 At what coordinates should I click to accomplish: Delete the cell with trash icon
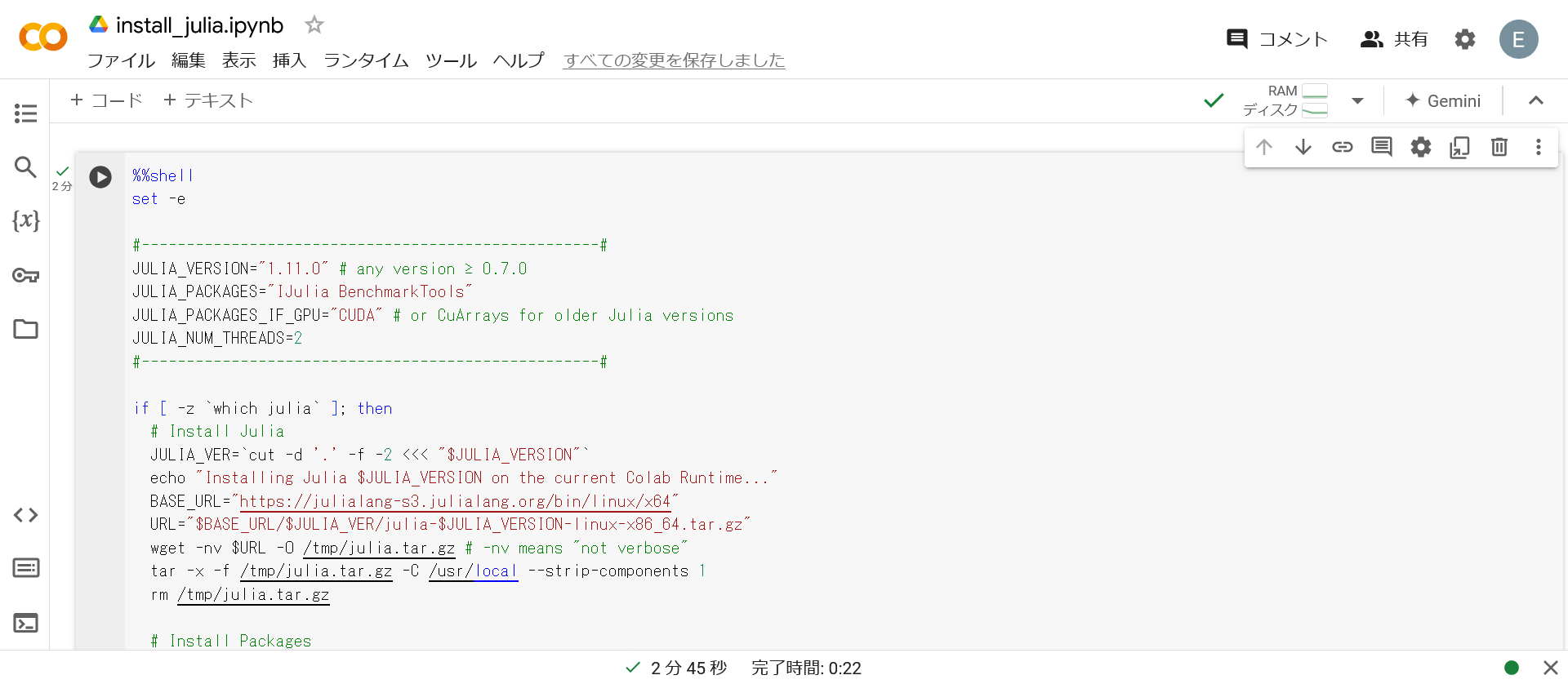[1499, 147]
